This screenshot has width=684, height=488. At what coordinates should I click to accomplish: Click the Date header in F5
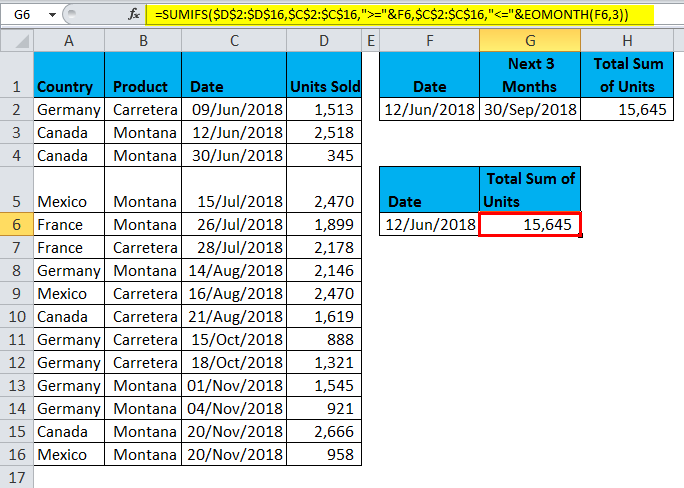coord(430,190)
